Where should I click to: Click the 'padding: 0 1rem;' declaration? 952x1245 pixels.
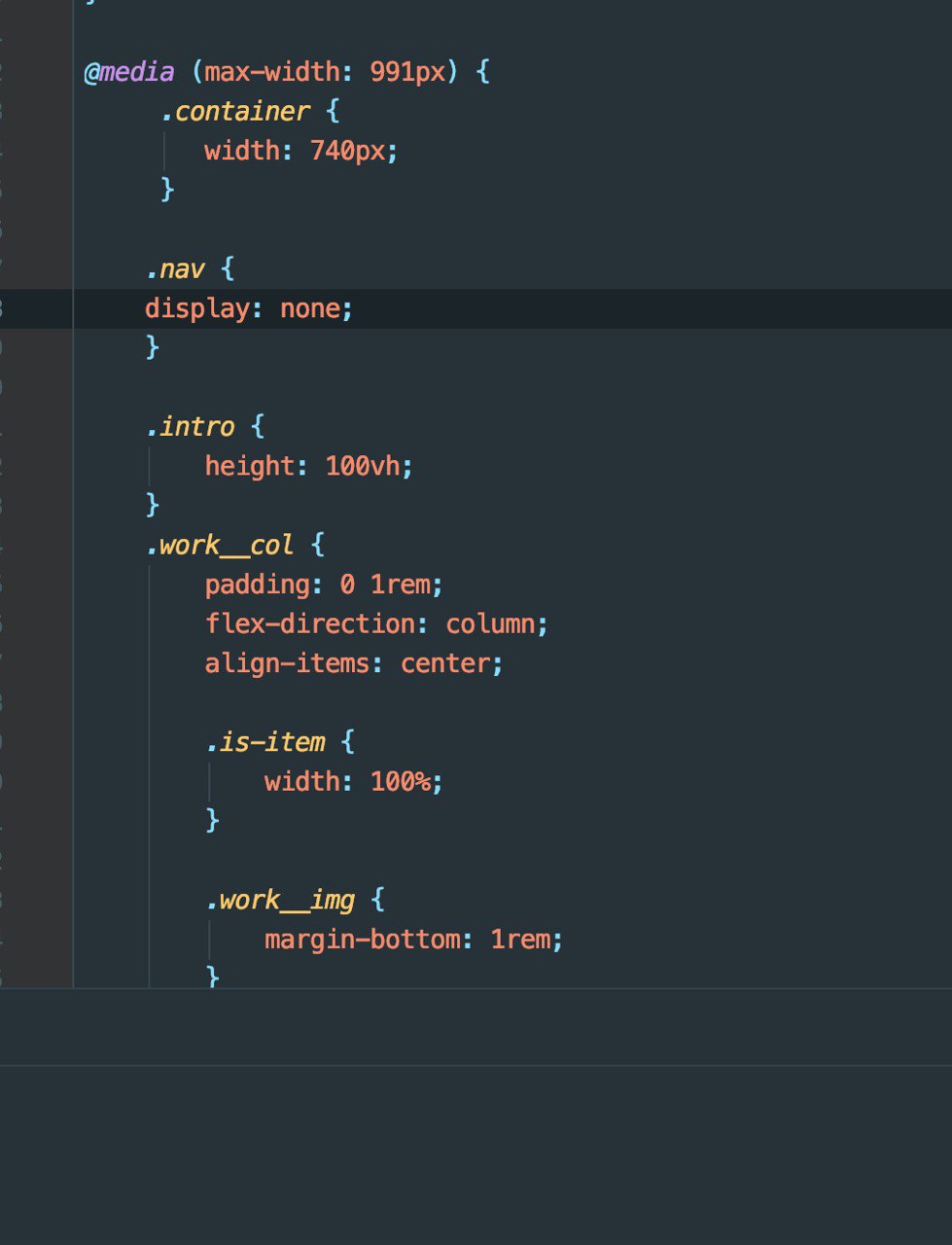point(324,585)
